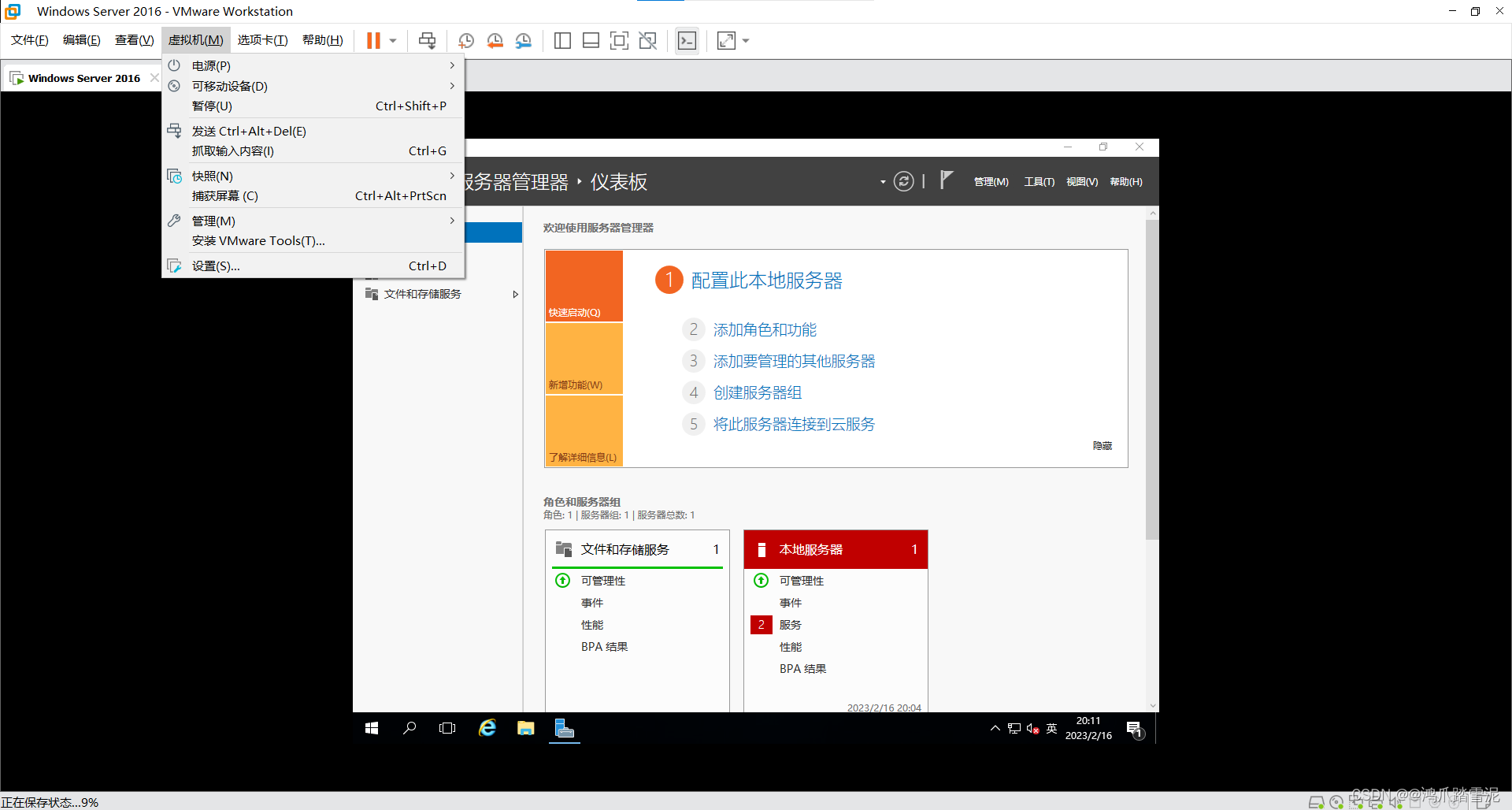Open Server Manager 视图(V) menu
The image size is (1512, 810).
[1082, 182]
